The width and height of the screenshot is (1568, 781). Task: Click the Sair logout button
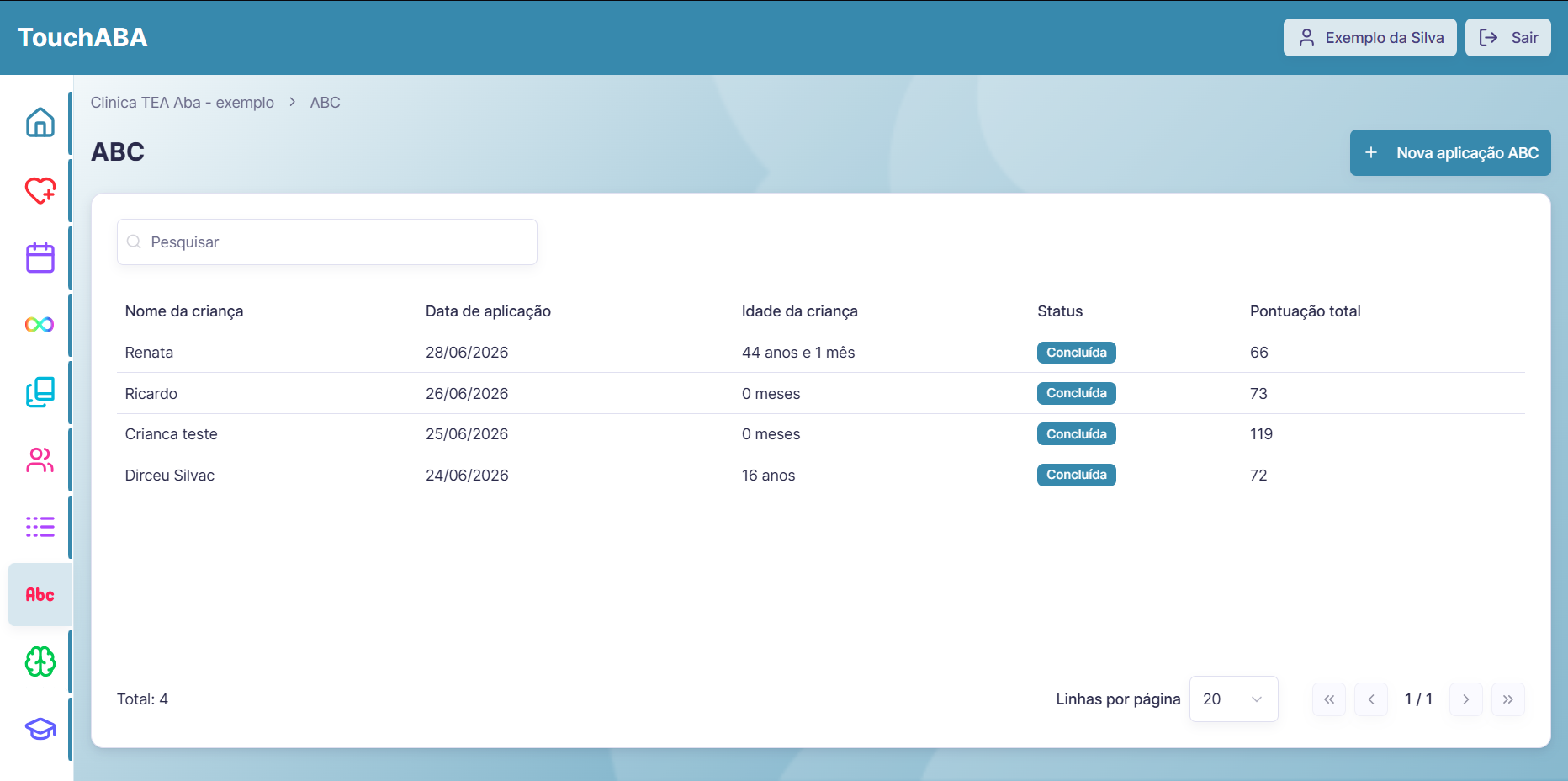1507,38
